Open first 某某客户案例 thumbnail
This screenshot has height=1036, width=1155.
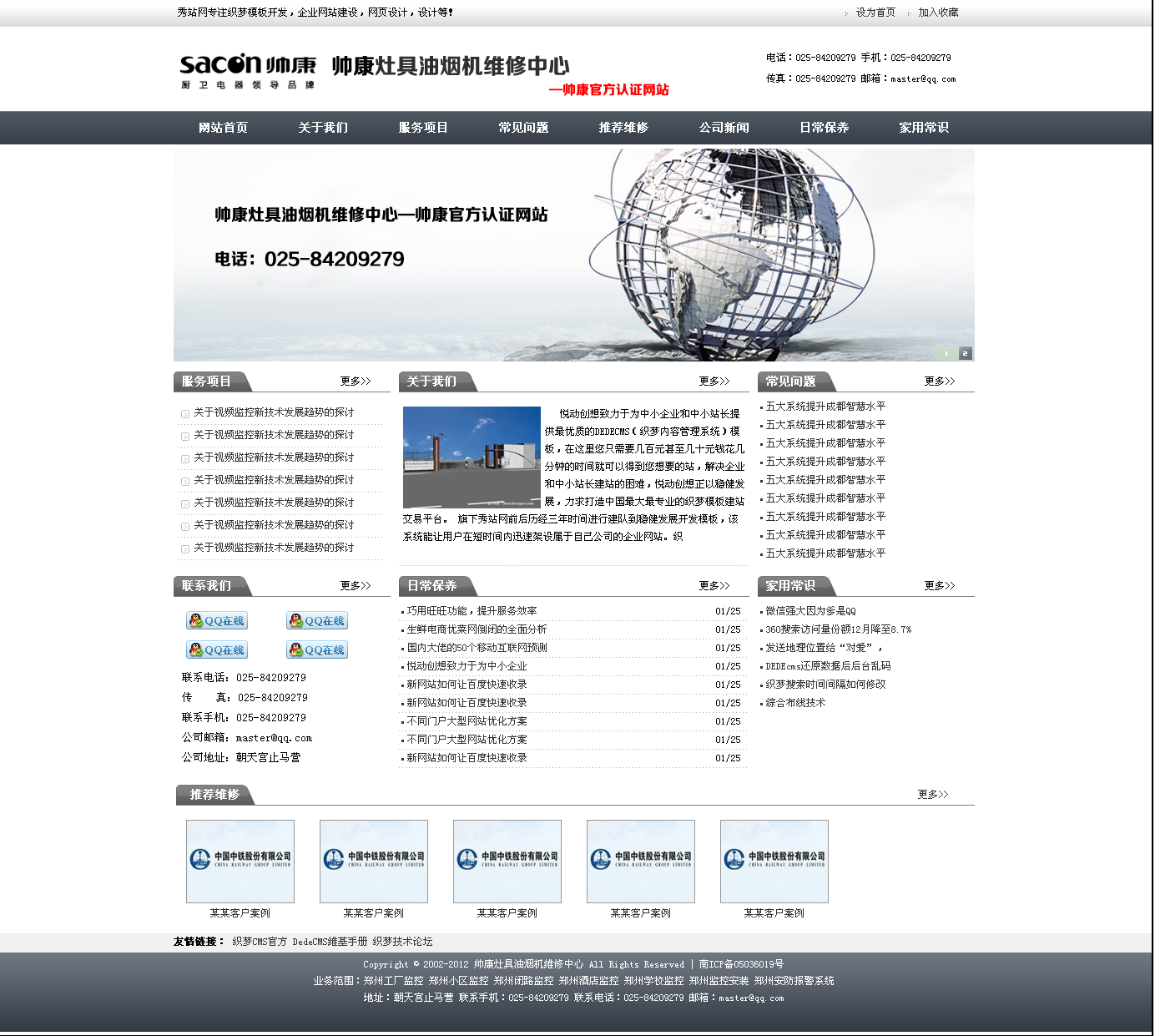coord(240,862)
